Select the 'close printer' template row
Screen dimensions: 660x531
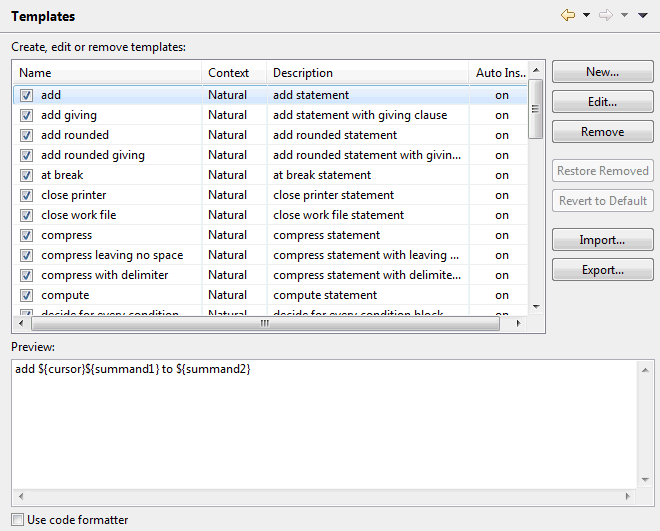[74, 195]
